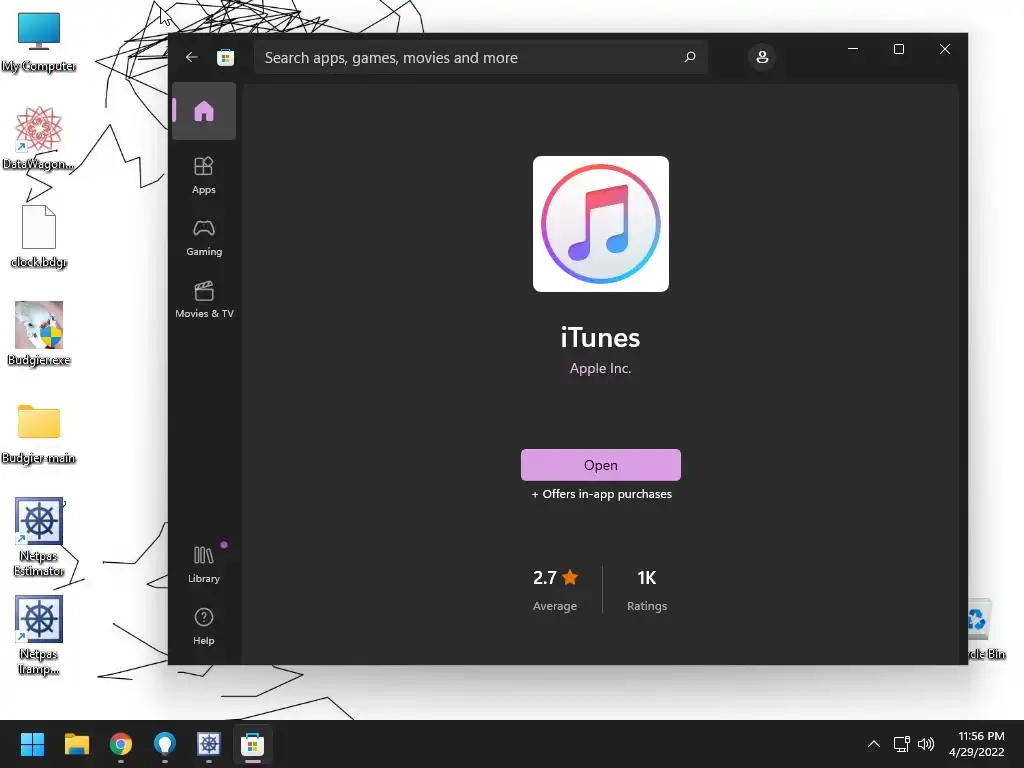Open the Netpas ship wheel taskbar icon
The height and width of the screenshot is (768, 1024).
(x=209, y=744)
